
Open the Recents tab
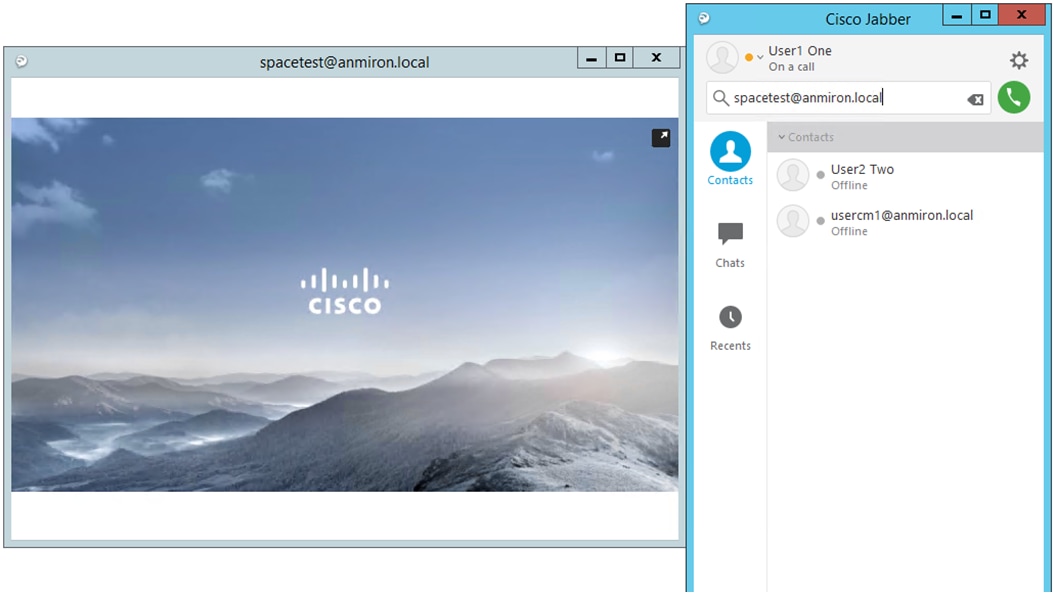[x=730, y=328]
